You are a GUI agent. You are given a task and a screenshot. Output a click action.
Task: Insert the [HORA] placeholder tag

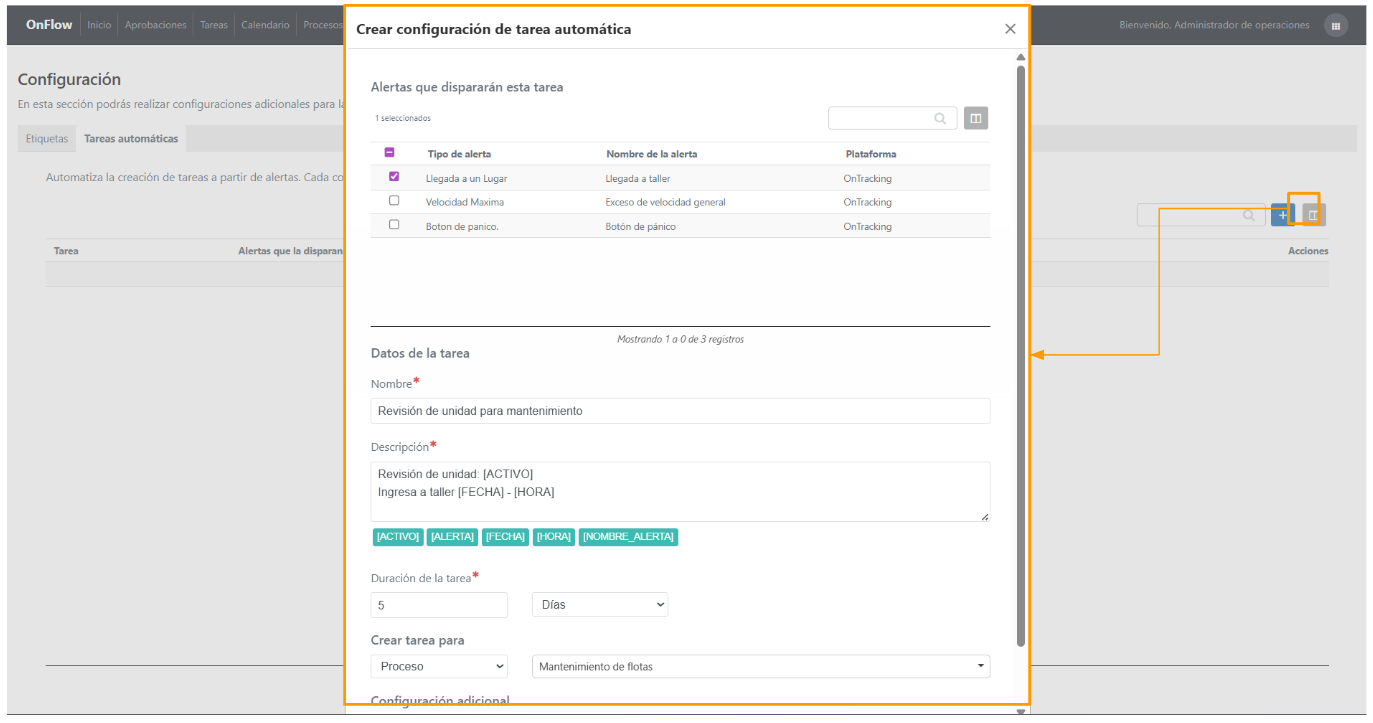(x=554, y=537)
